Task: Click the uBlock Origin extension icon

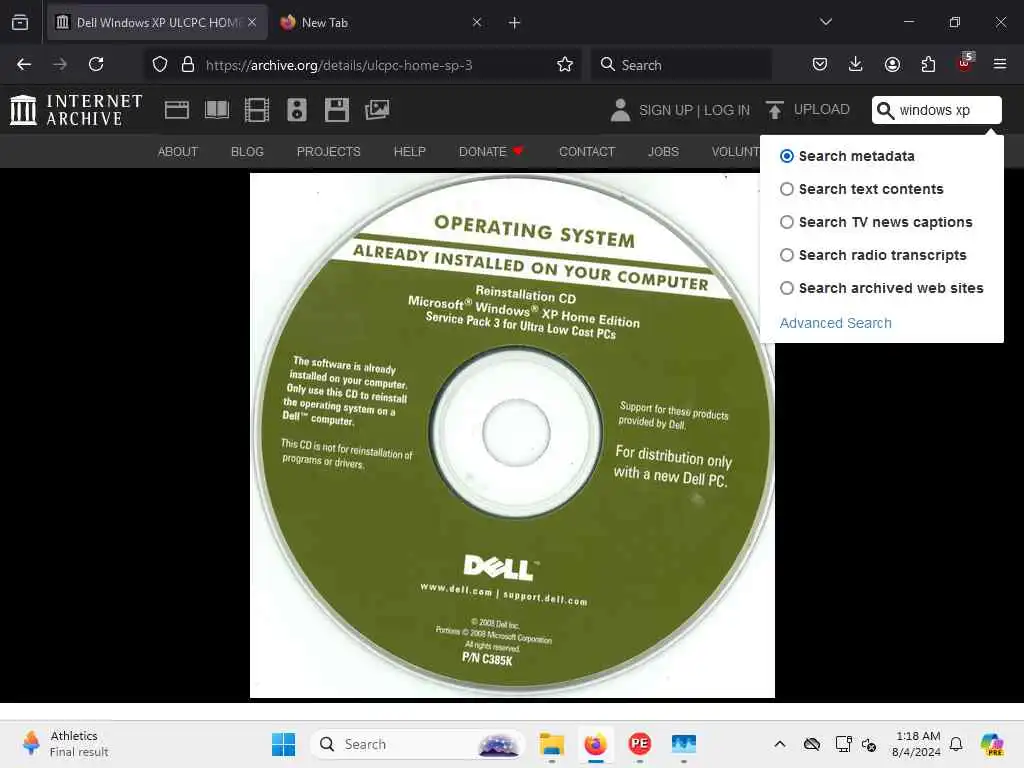Action: click(x=965, y=63)
